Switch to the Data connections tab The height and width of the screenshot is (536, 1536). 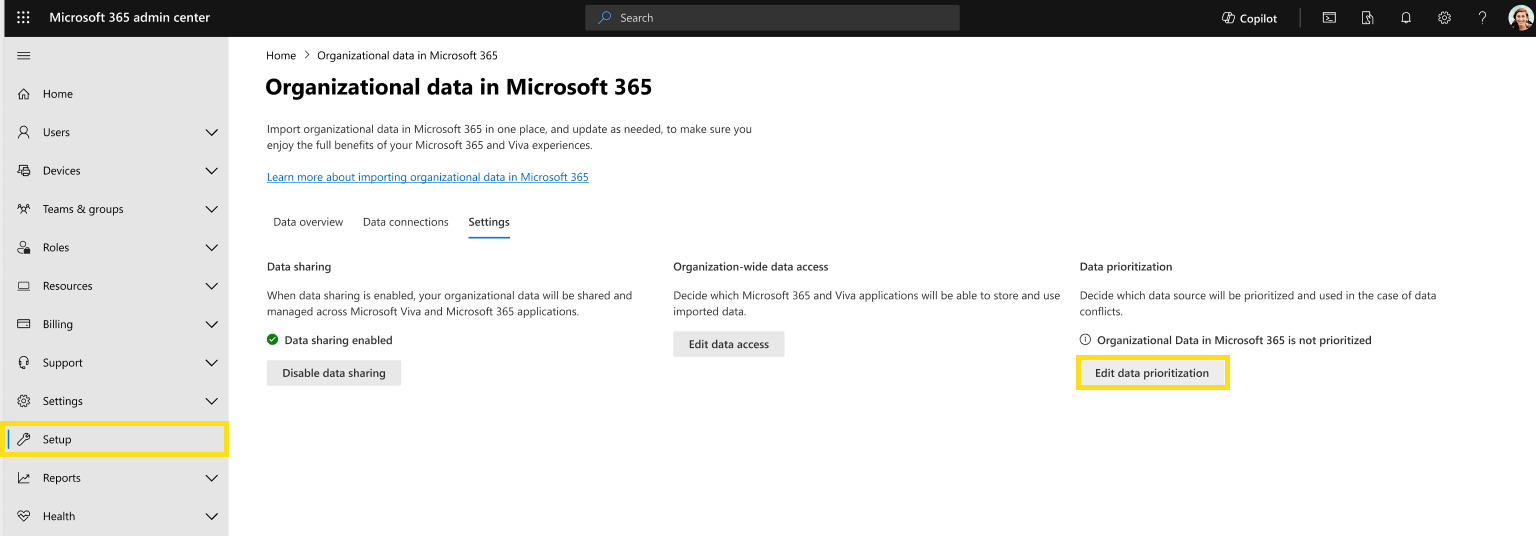[x=405, y=222]
